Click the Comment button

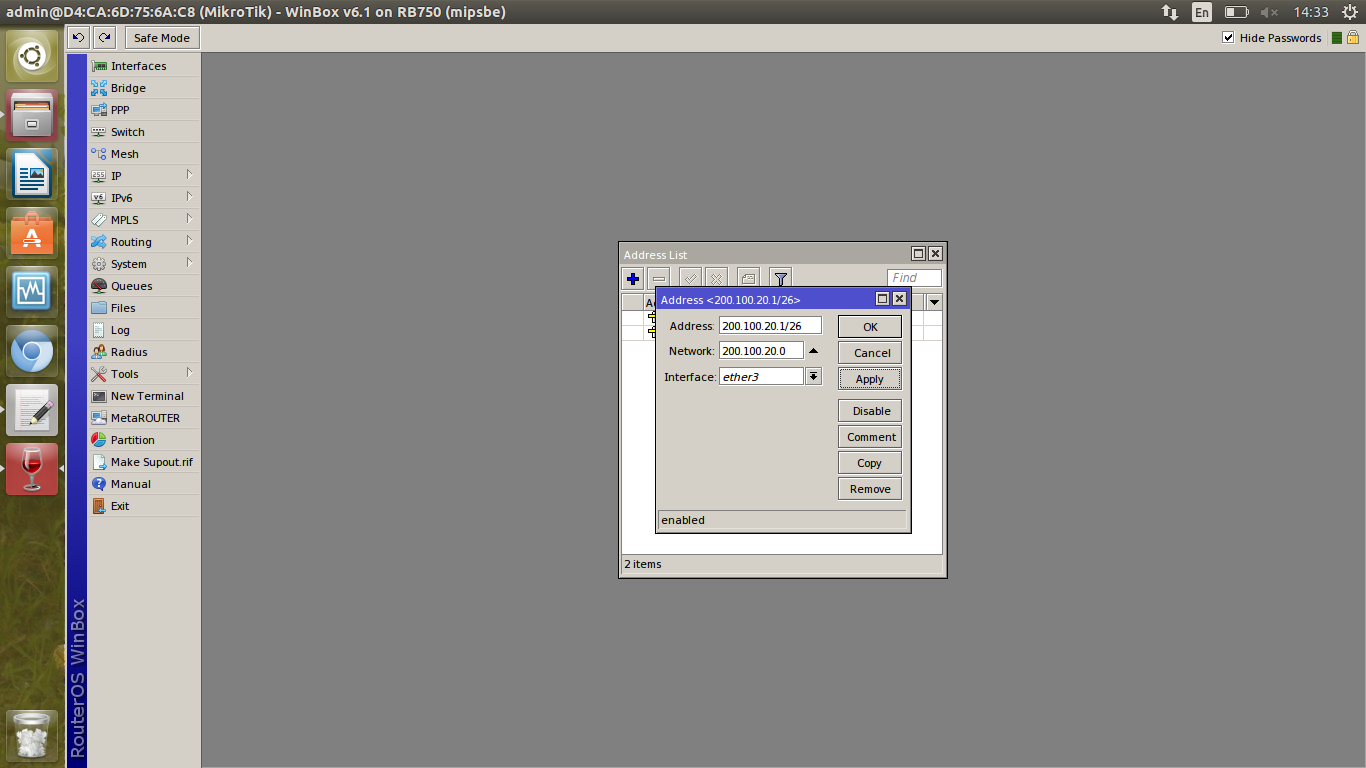point(870,437)
